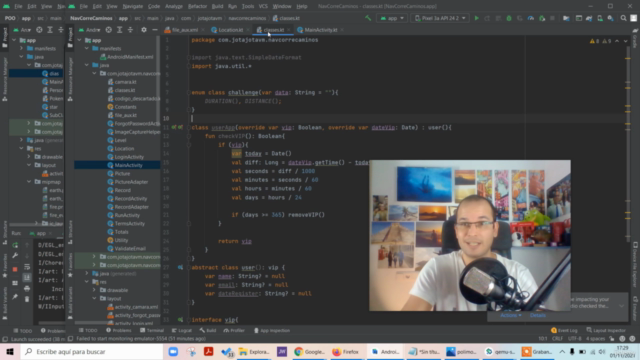Expand the drawable folder under res
This screenshot has width=640, height=360.
[x=94, y=290]
